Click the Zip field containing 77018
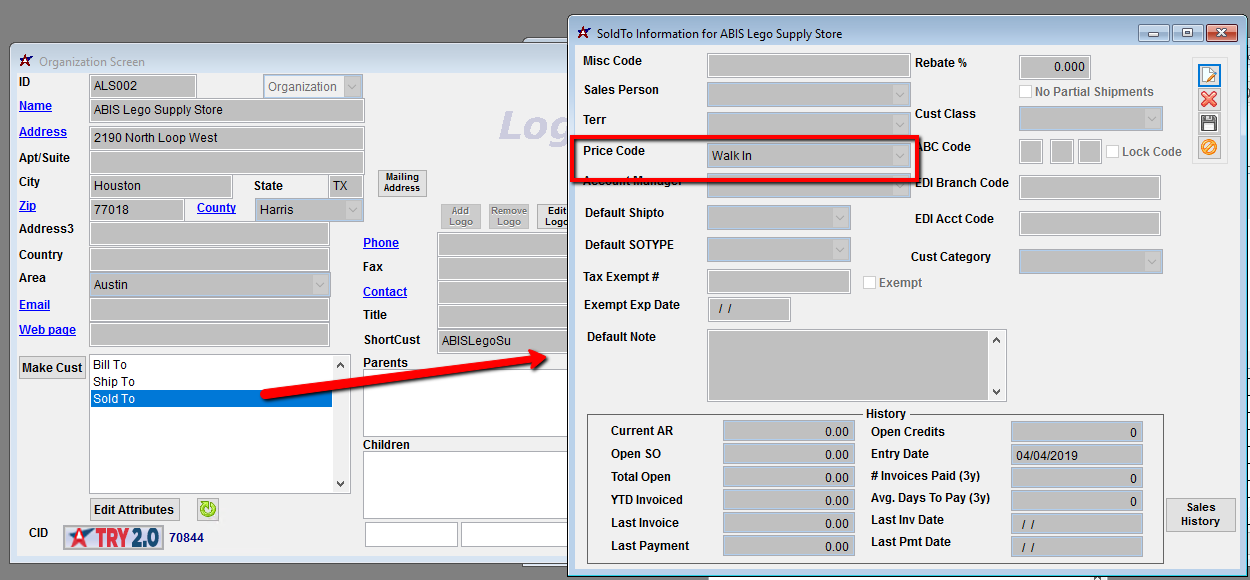Viewport: 1250px width, 580px height. (137, 210)
